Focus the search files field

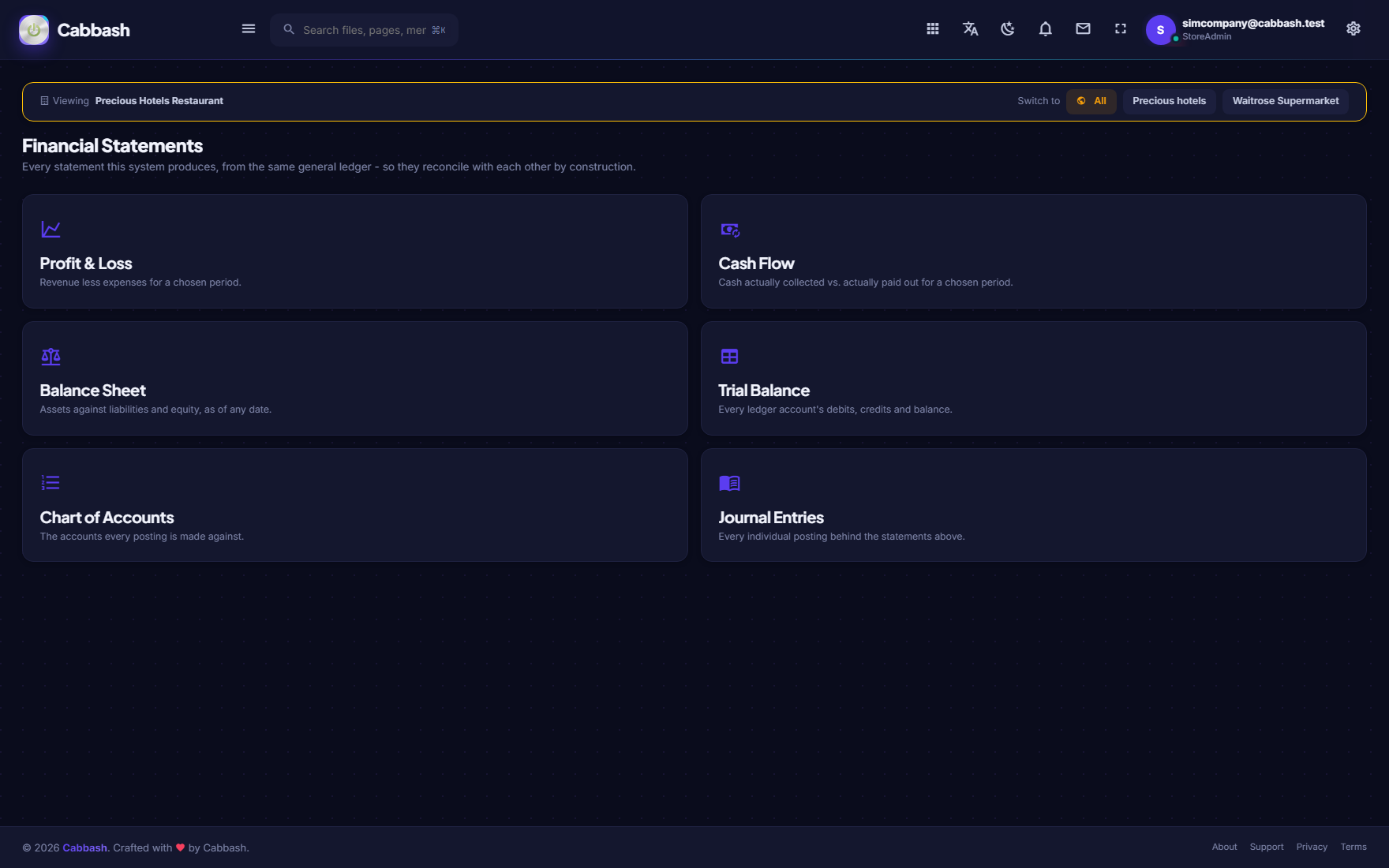[x=364, y=30]
